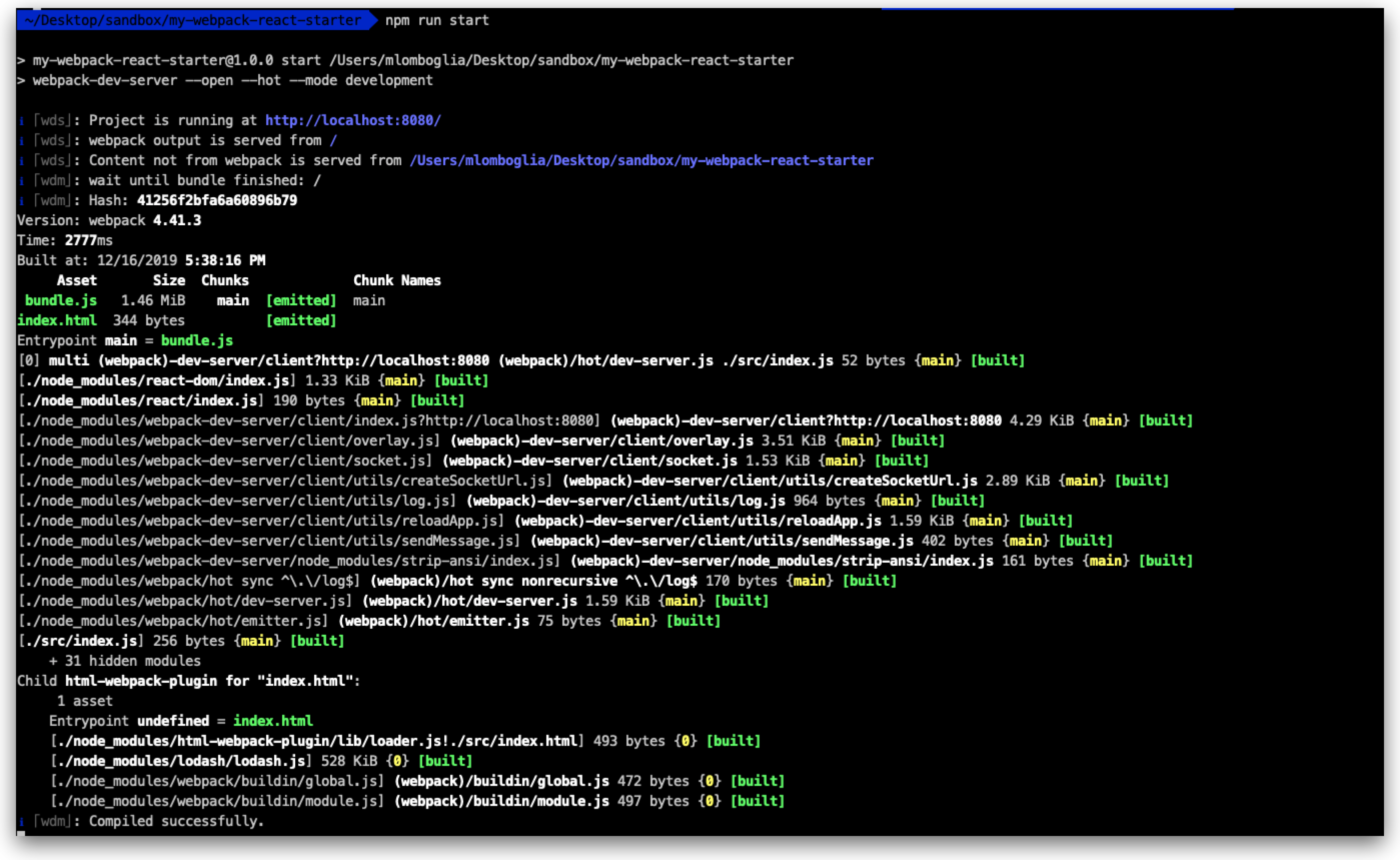Viewport: 1400px width, 860px height.
Task: Select the Built at: 12/16/2019 timestamp
Action: coord(141,260)
